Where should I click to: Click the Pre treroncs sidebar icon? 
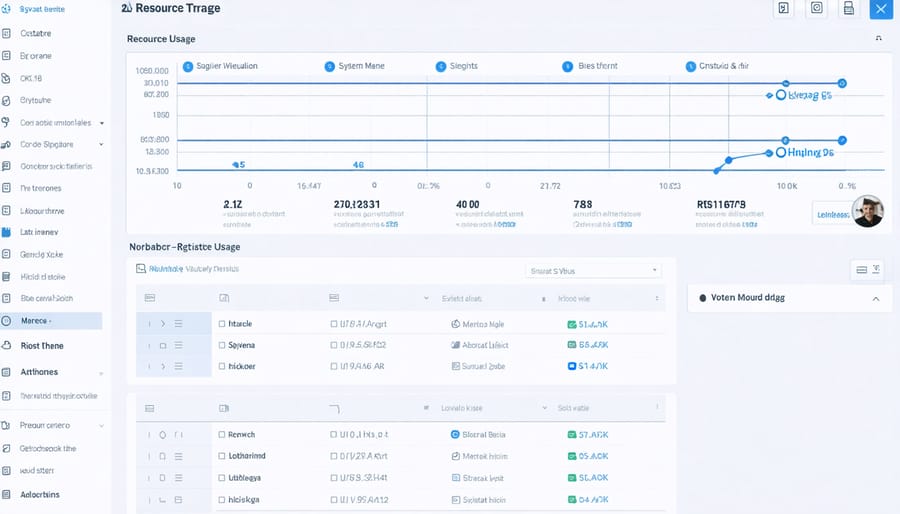click(x=6, y=188)
